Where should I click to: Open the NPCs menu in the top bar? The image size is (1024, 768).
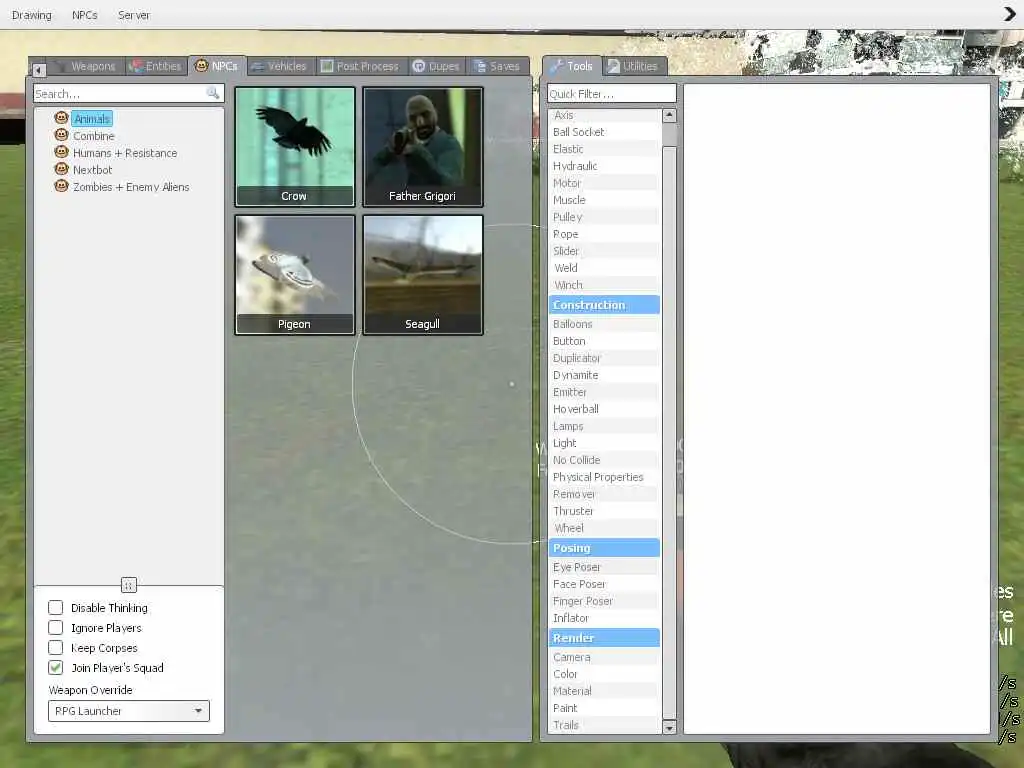pyautogui.click(x=84, y=14)
